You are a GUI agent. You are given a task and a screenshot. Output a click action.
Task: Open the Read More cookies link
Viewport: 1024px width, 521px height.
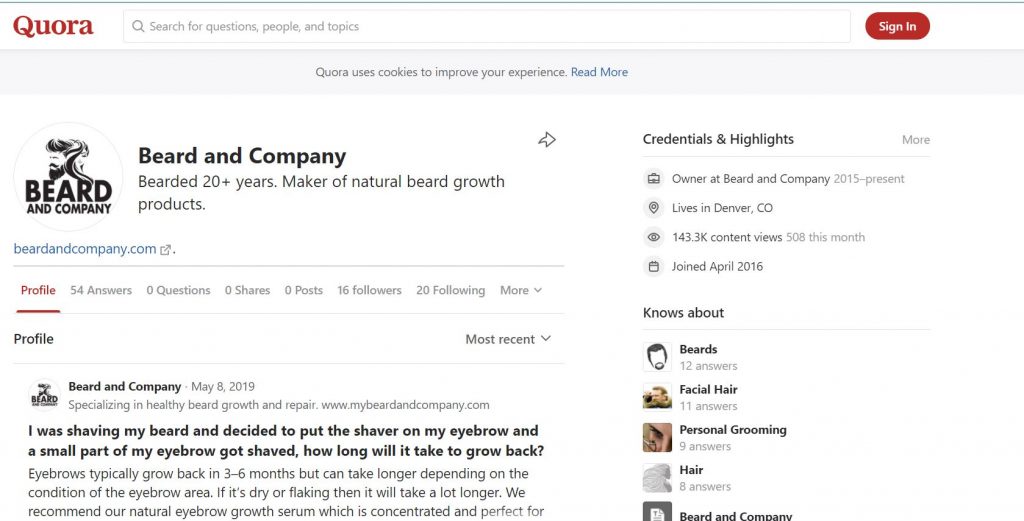[600, 72]
